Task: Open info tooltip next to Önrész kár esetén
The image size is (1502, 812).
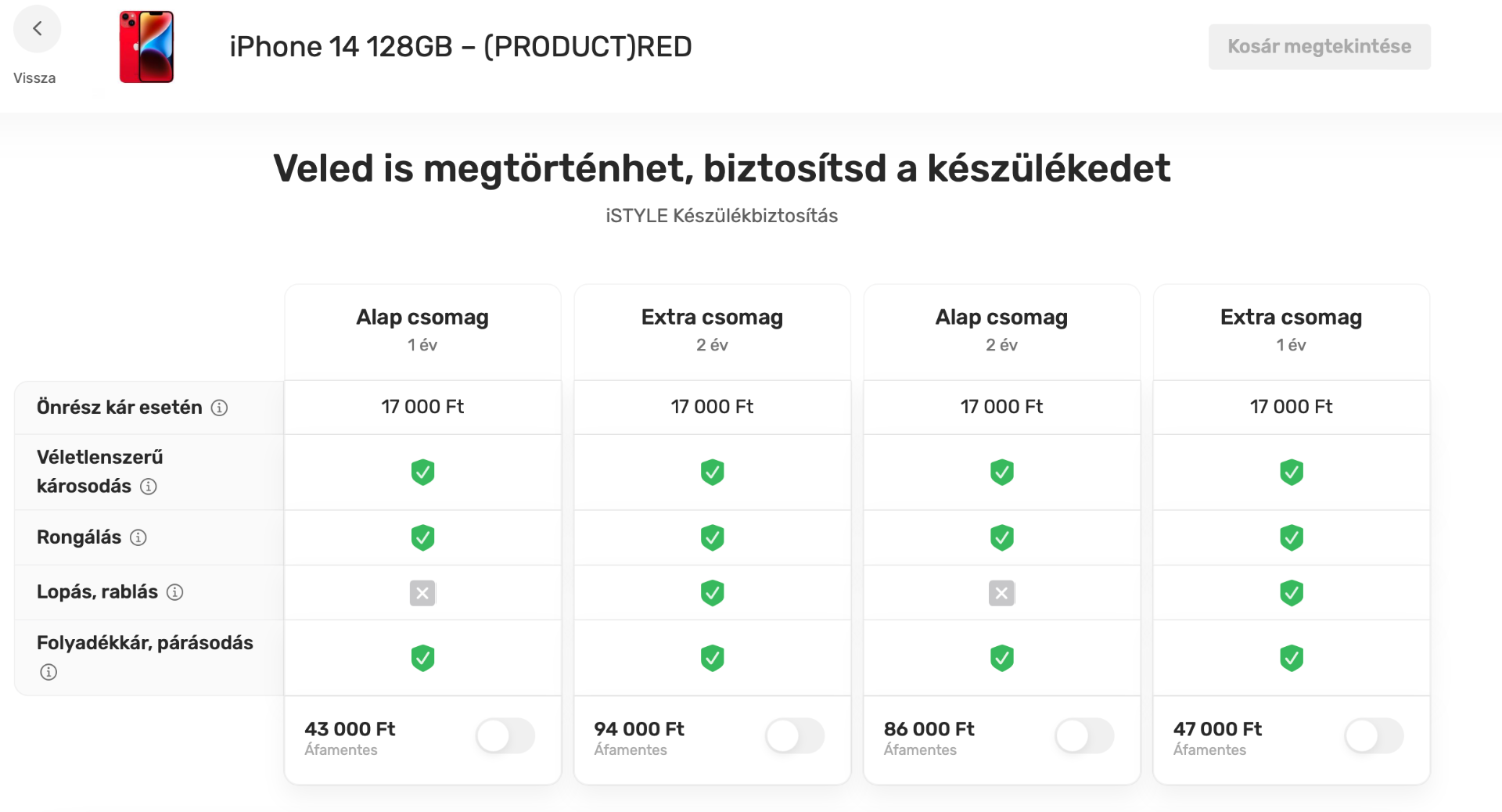Action: (220, 408)
